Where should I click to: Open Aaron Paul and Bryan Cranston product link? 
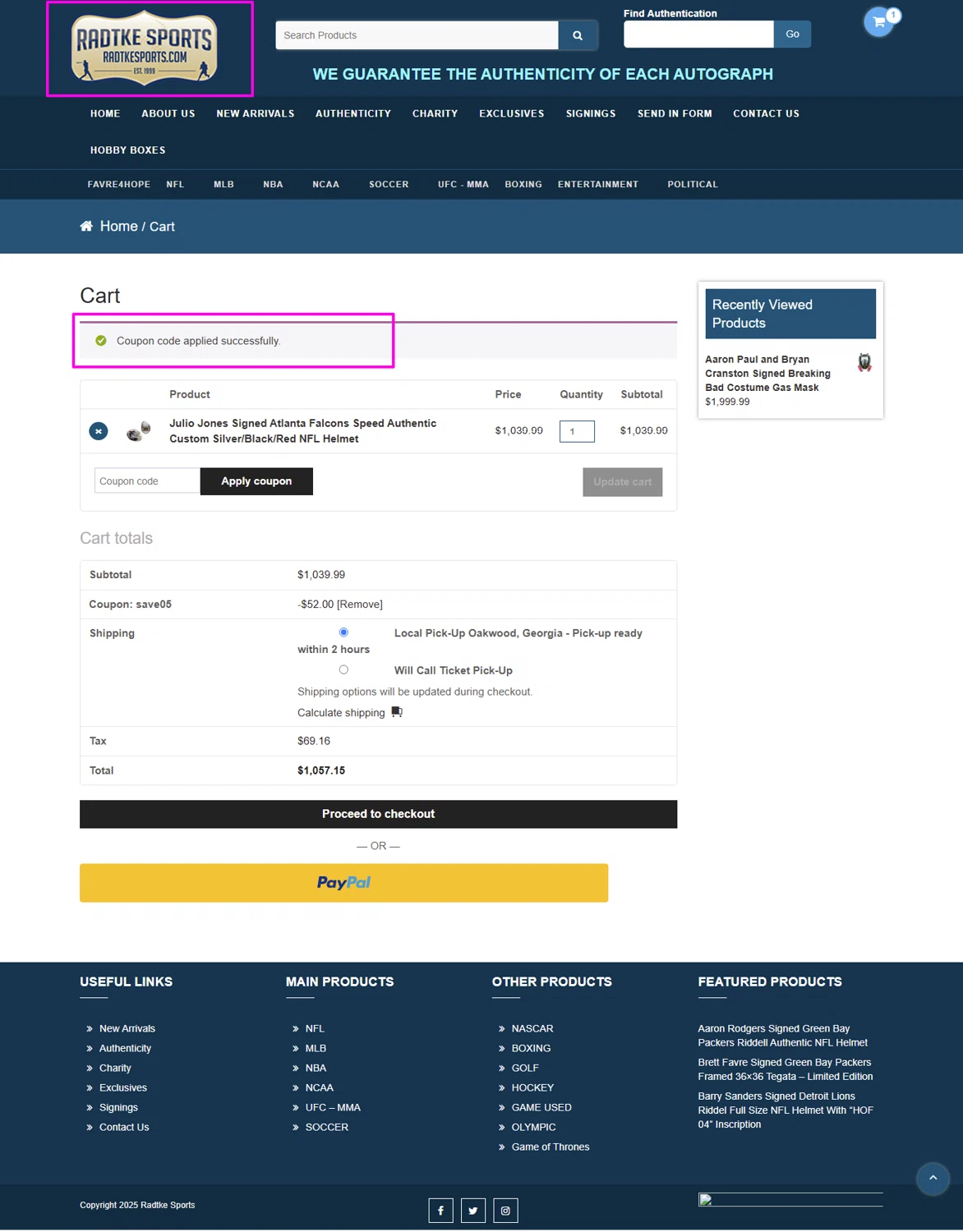pos(768,374)
